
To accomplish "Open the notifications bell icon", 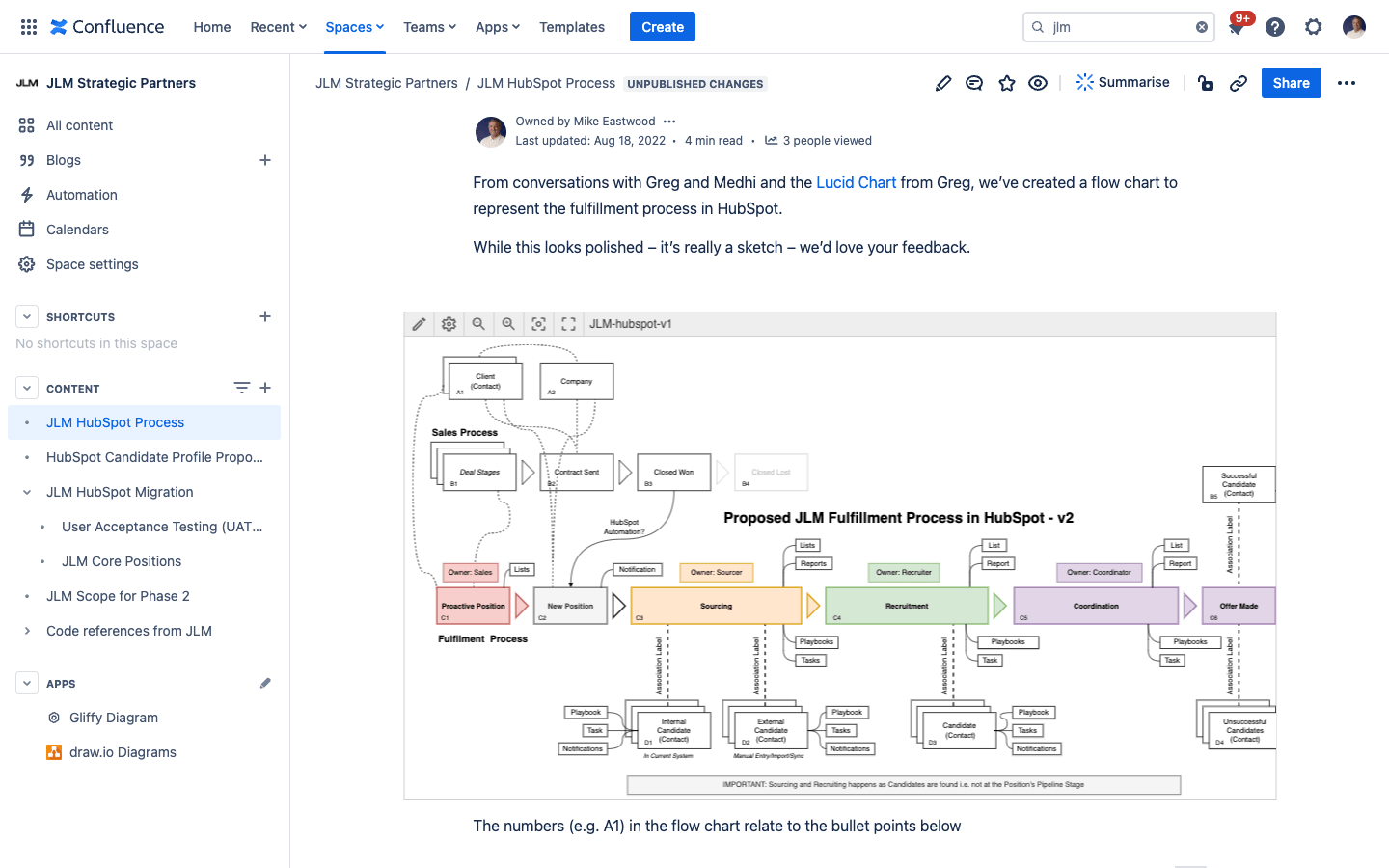I will pyautogui.click(x=1236, y=27).
